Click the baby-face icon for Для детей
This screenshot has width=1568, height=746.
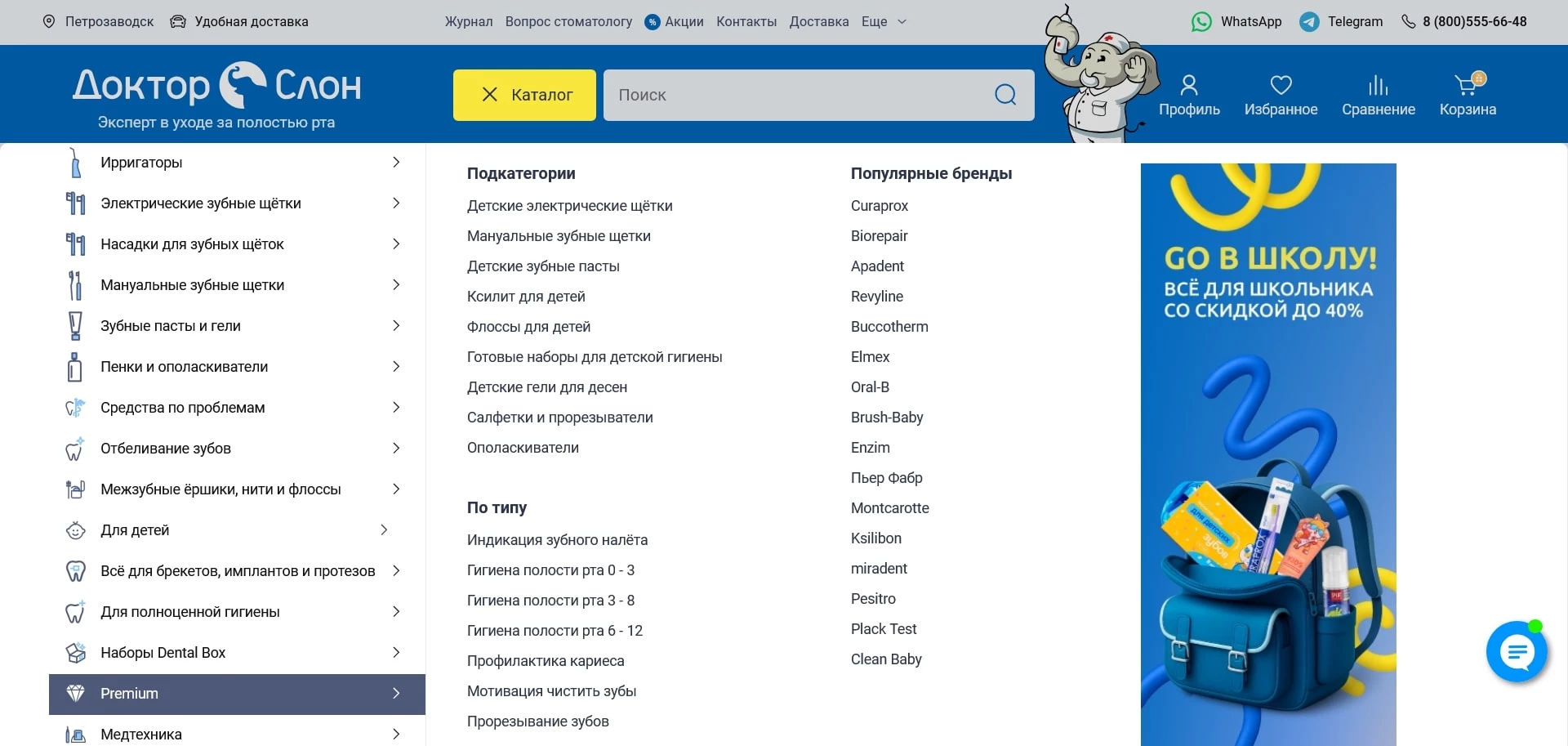click(75, 529)
